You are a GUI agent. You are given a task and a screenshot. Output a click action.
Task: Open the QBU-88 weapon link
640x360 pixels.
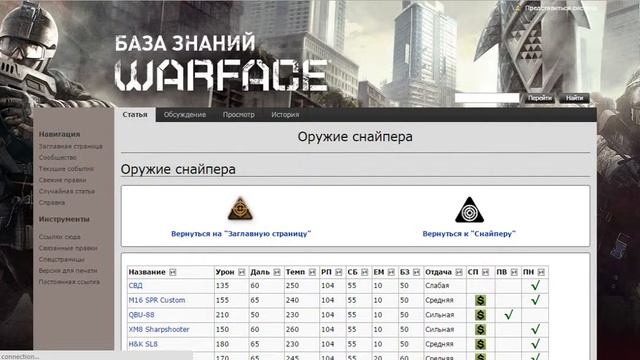(141, 315)
